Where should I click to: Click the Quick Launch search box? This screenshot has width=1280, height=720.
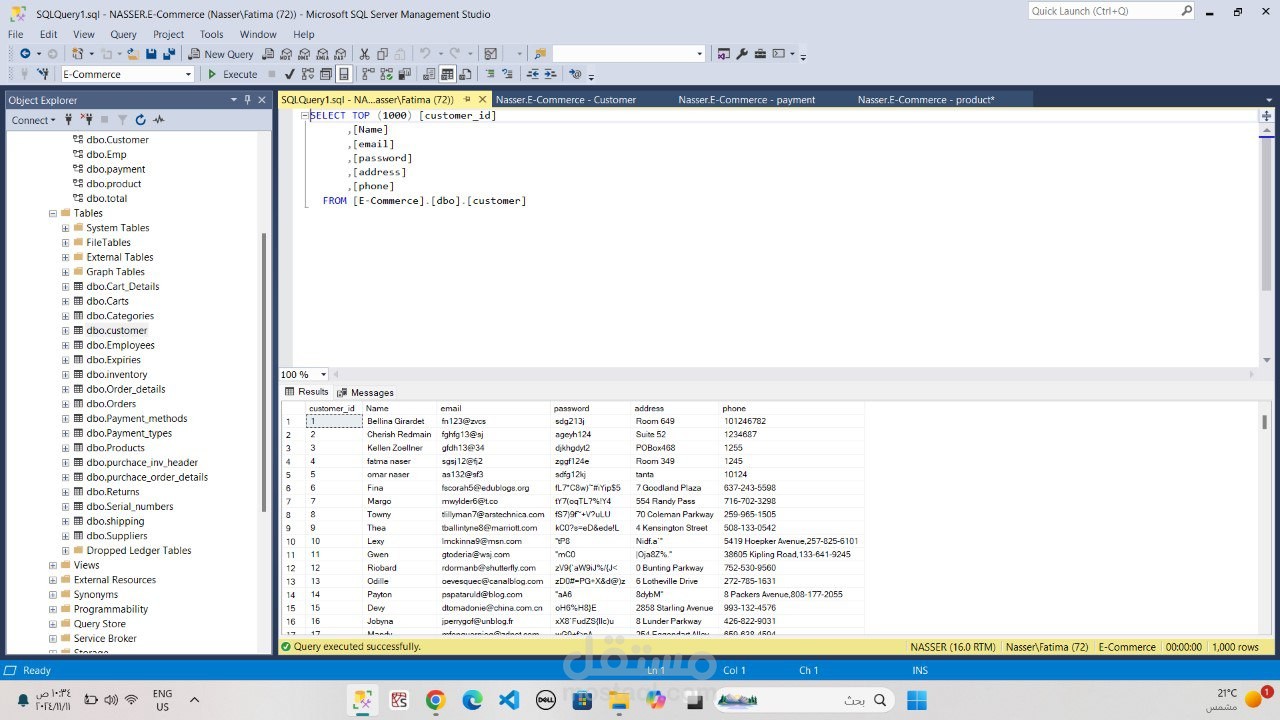click(1111, 11)
